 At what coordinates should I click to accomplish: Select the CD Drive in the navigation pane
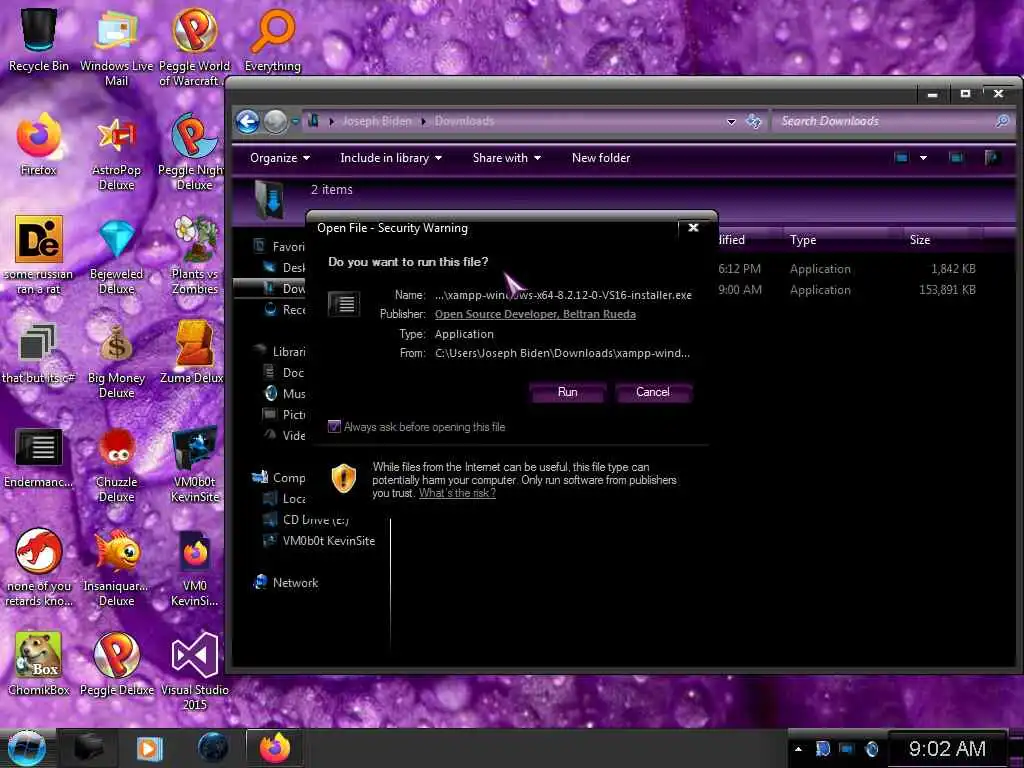(x=307, y=520)
